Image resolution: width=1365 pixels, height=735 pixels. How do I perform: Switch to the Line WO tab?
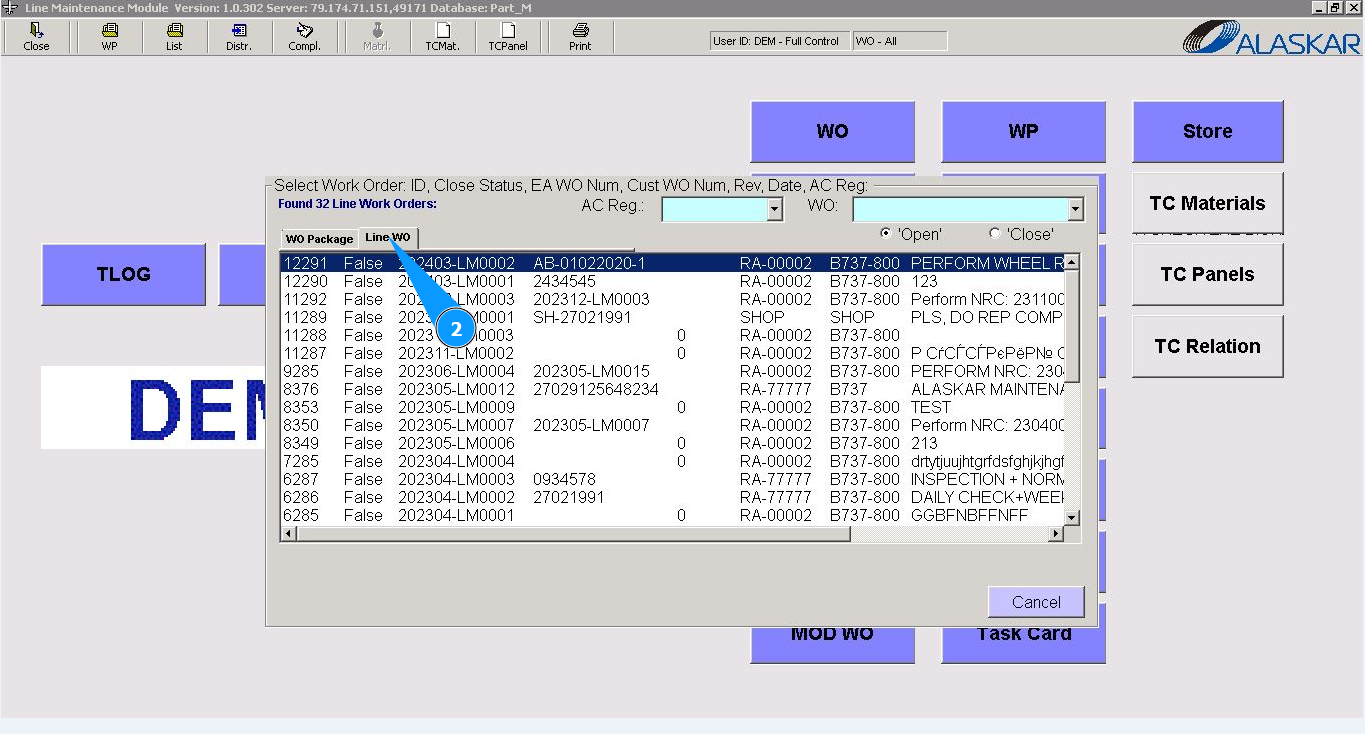pyautogui.click(x=388, y=237)
